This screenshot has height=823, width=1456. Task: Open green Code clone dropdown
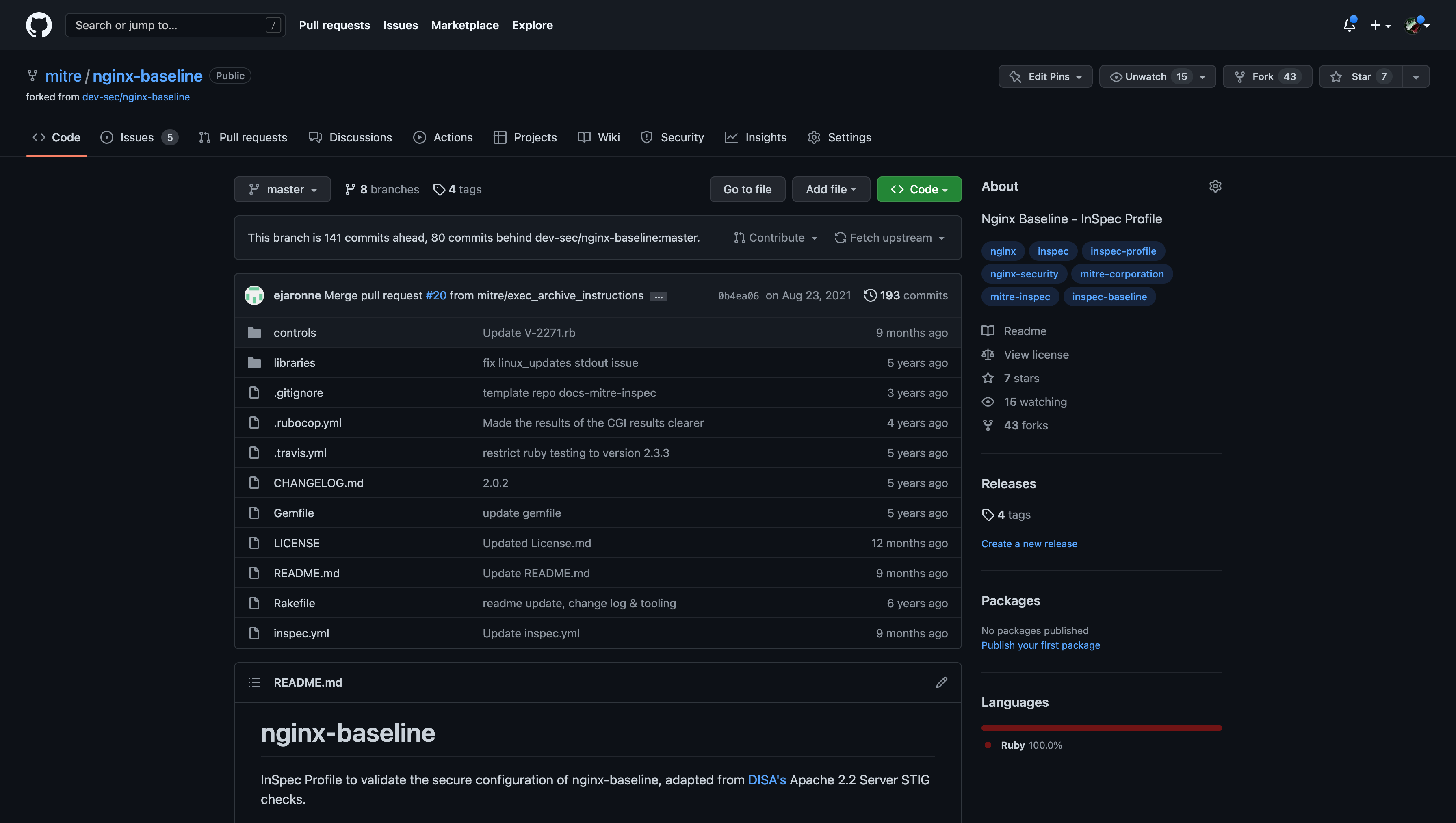coord(919,189)
